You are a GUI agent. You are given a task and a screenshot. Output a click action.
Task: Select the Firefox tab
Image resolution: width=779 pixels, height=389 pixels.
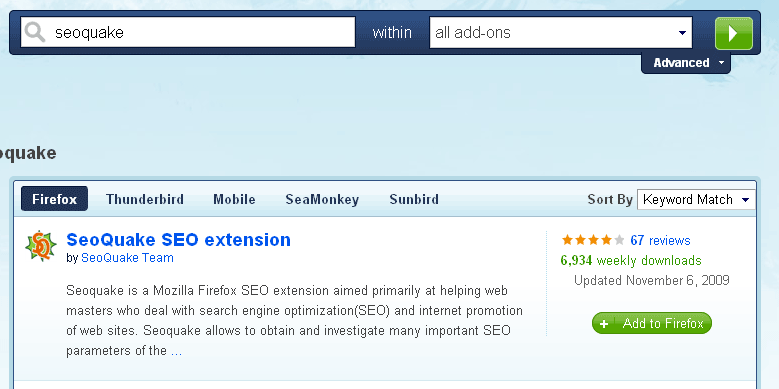(x=55, y=199)
